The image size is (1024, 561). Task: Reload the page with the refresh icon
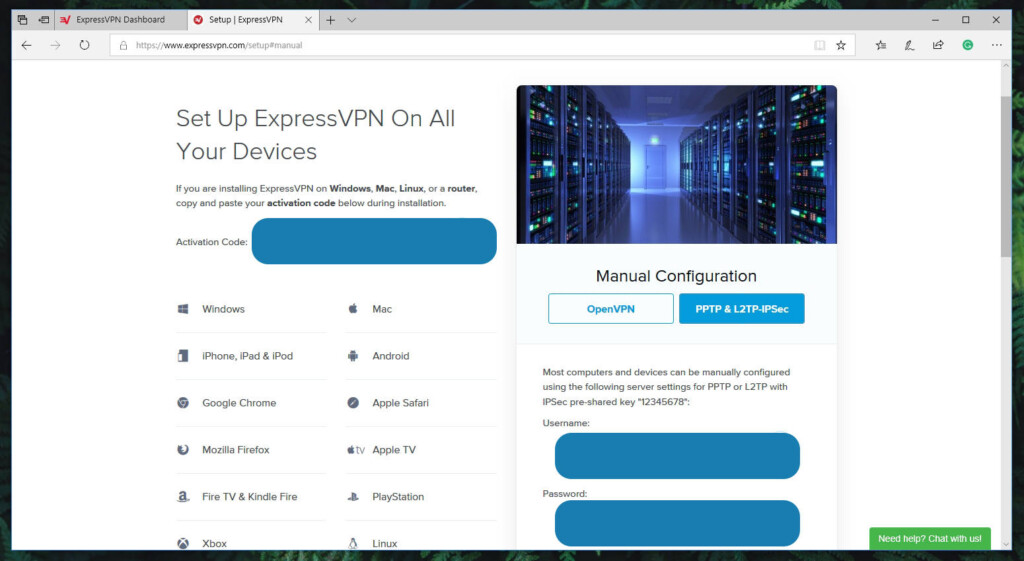click(x=84, y=45)
